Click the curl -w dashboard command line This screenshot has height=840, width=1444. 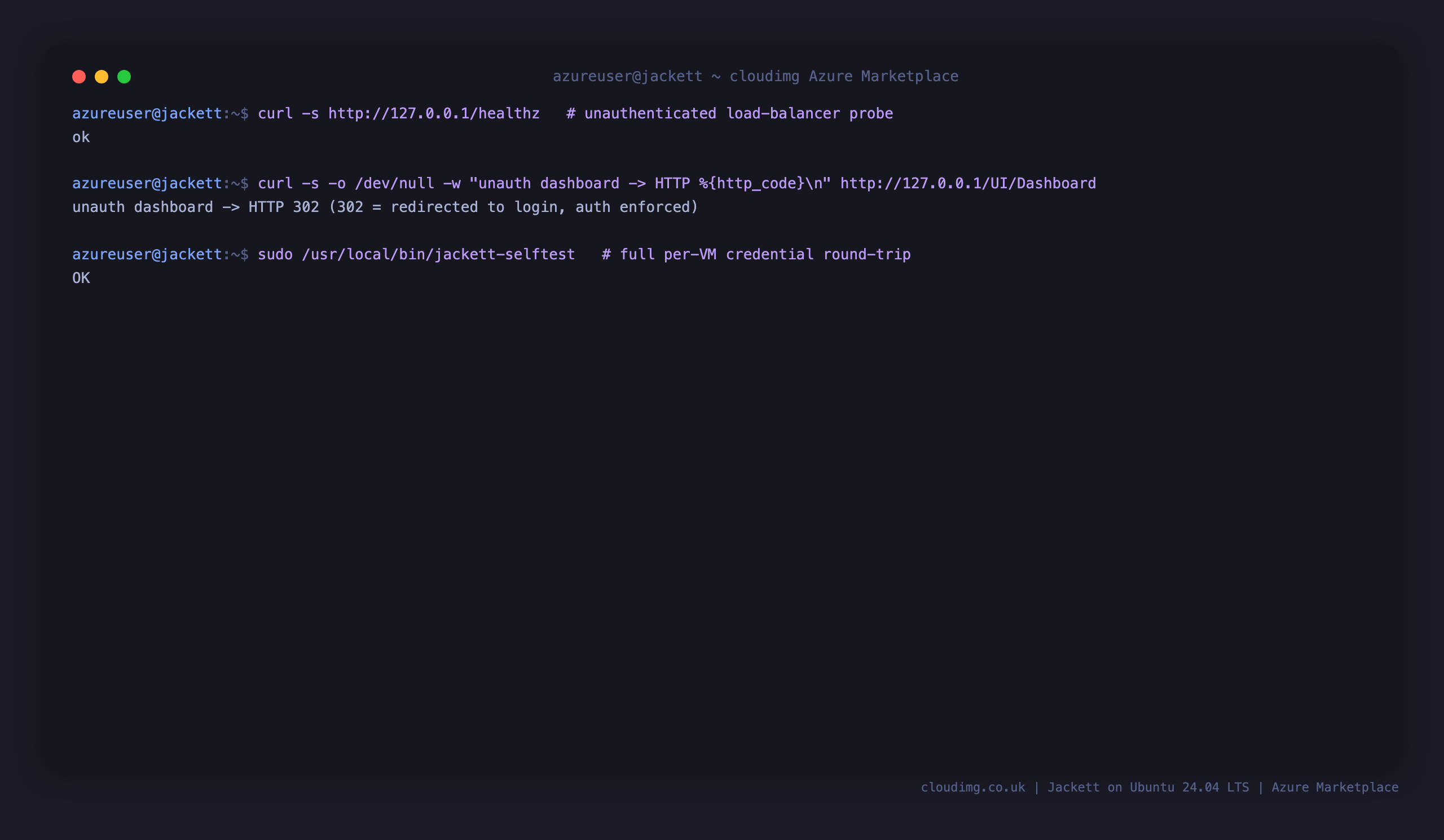pyautogui.click(x=677, y=183)
